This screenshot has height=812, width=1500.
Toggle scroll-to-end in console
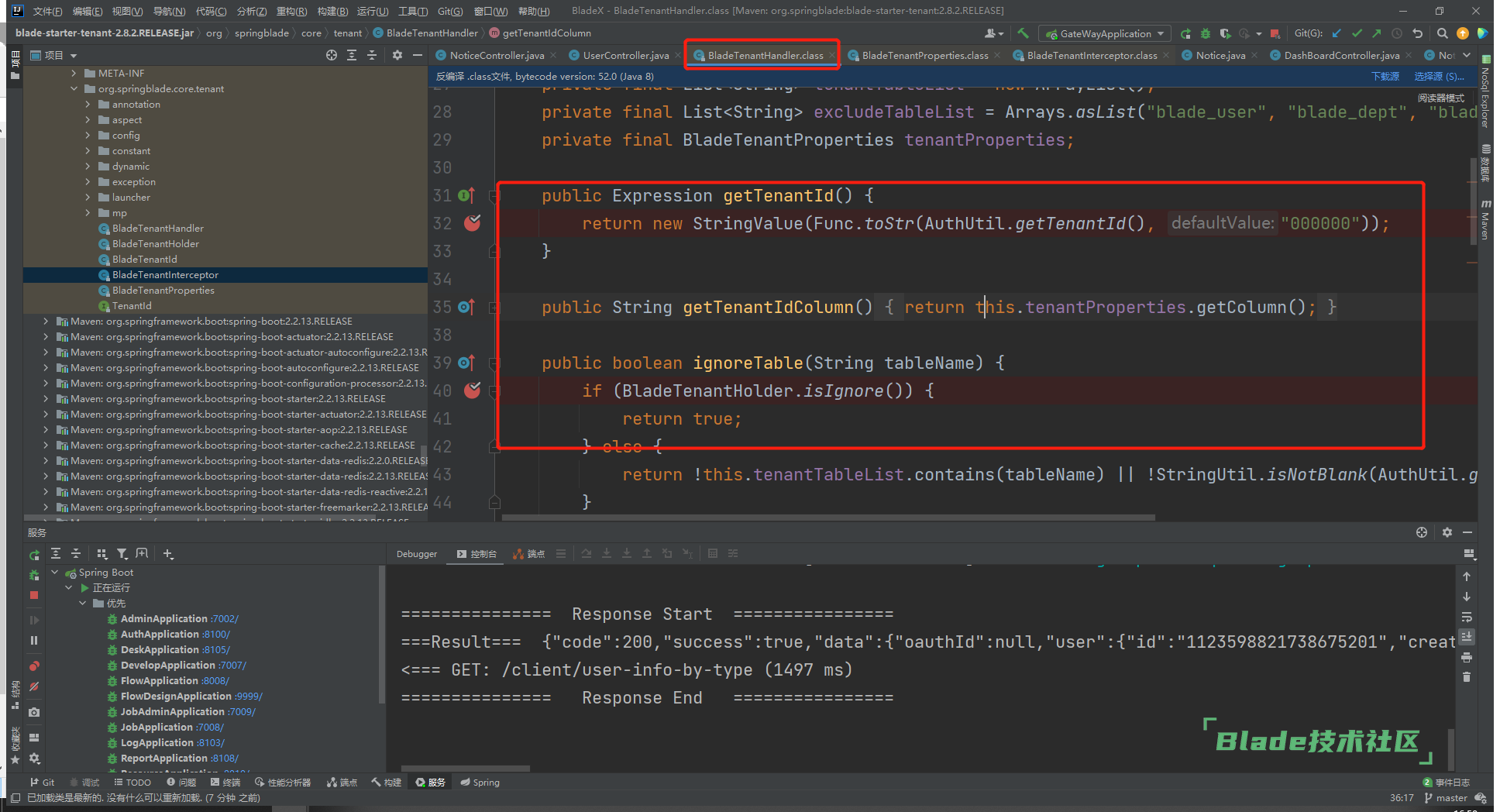click(x=1466, y=637)
